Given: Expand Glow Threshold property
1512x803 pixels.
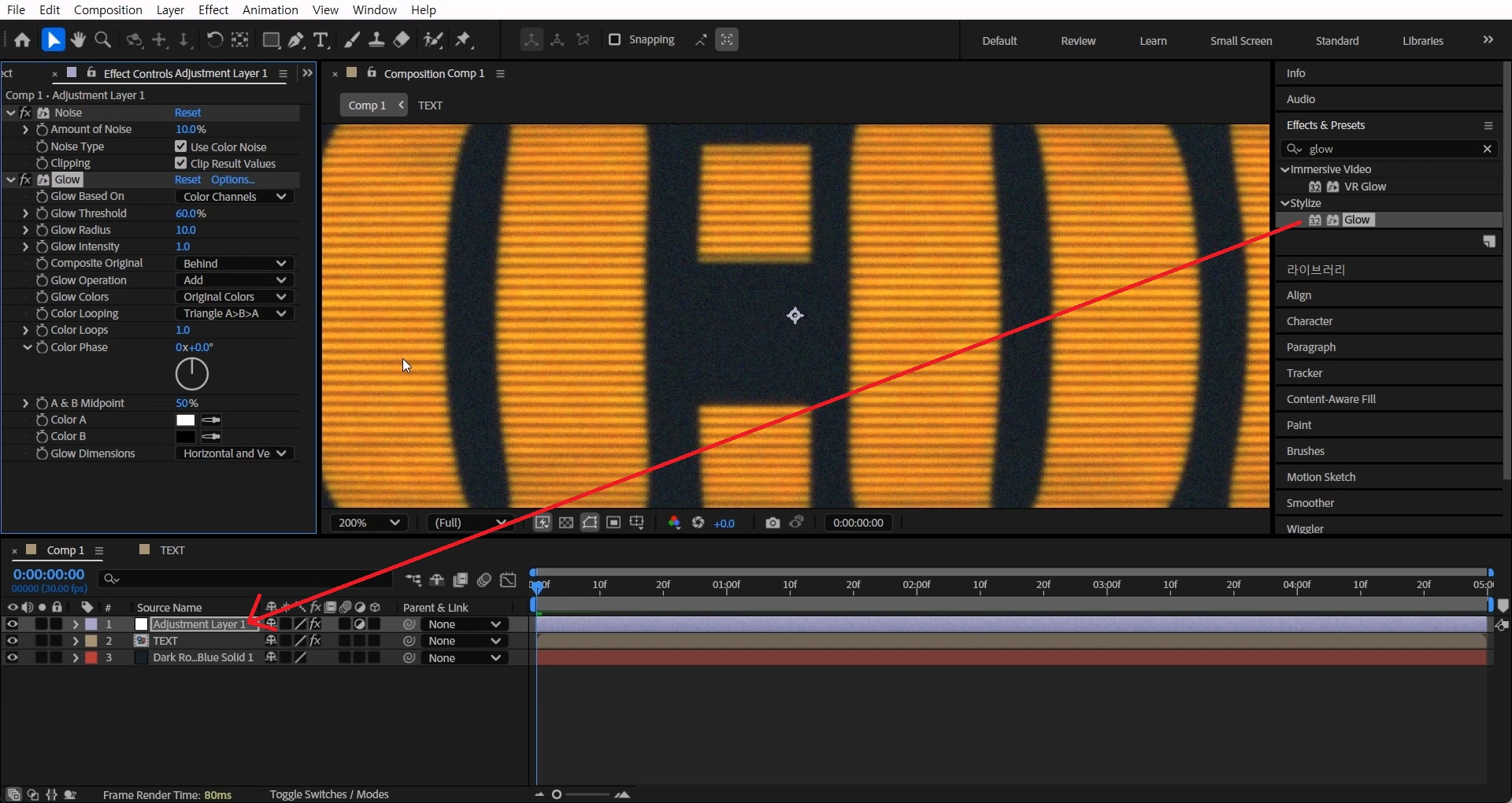Looking at the screenshot, I should tap(25, 213).
